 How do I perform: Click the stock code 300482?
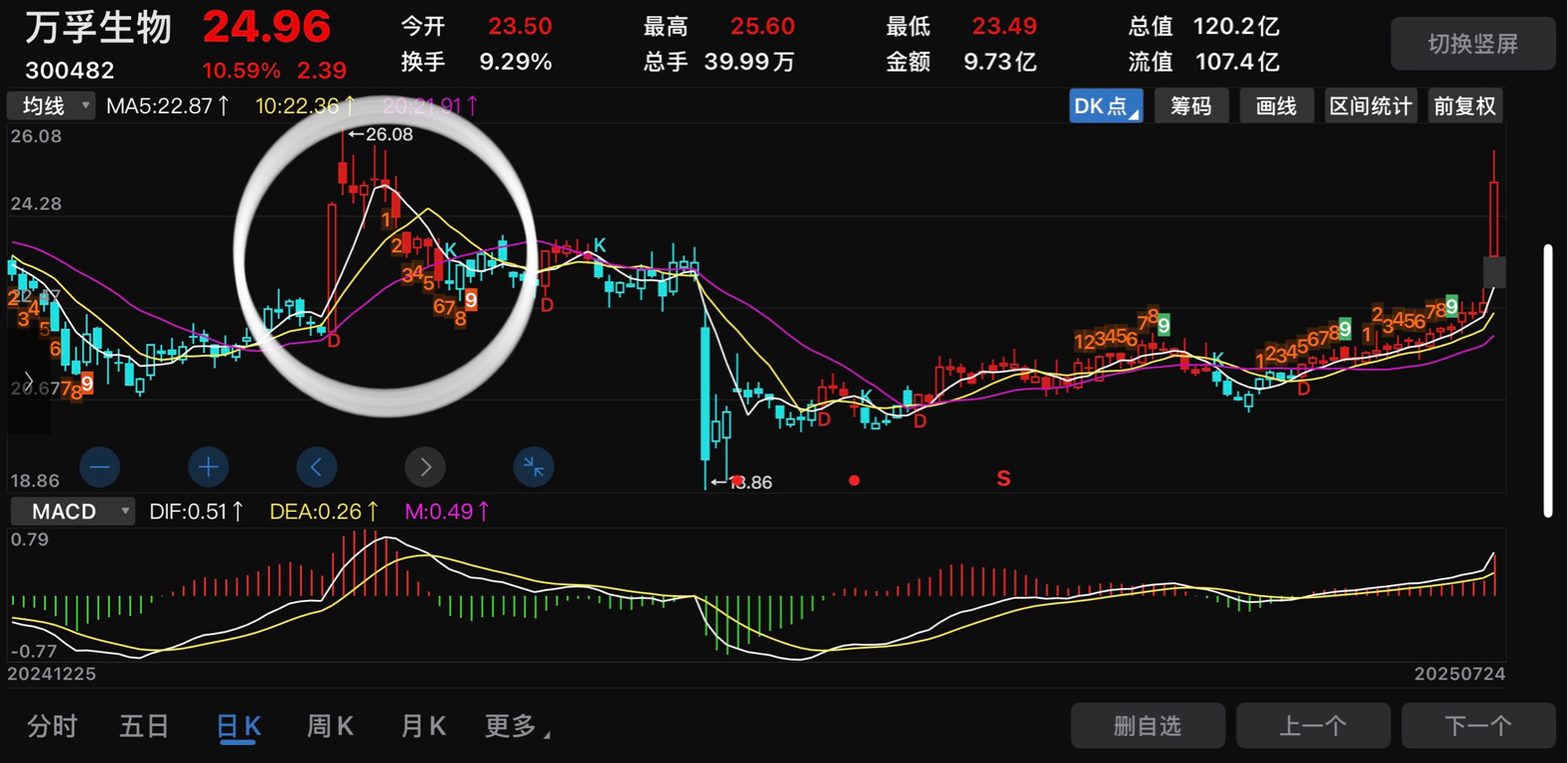[x=70, y=71]
